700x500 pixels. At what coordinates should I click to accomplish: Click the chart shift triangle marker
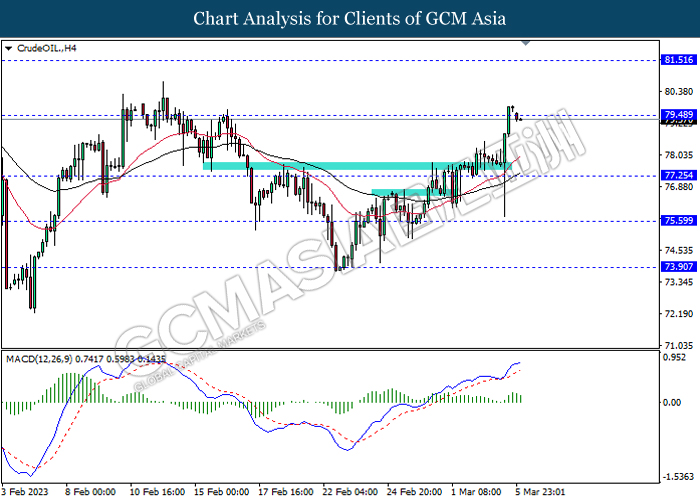525,43
